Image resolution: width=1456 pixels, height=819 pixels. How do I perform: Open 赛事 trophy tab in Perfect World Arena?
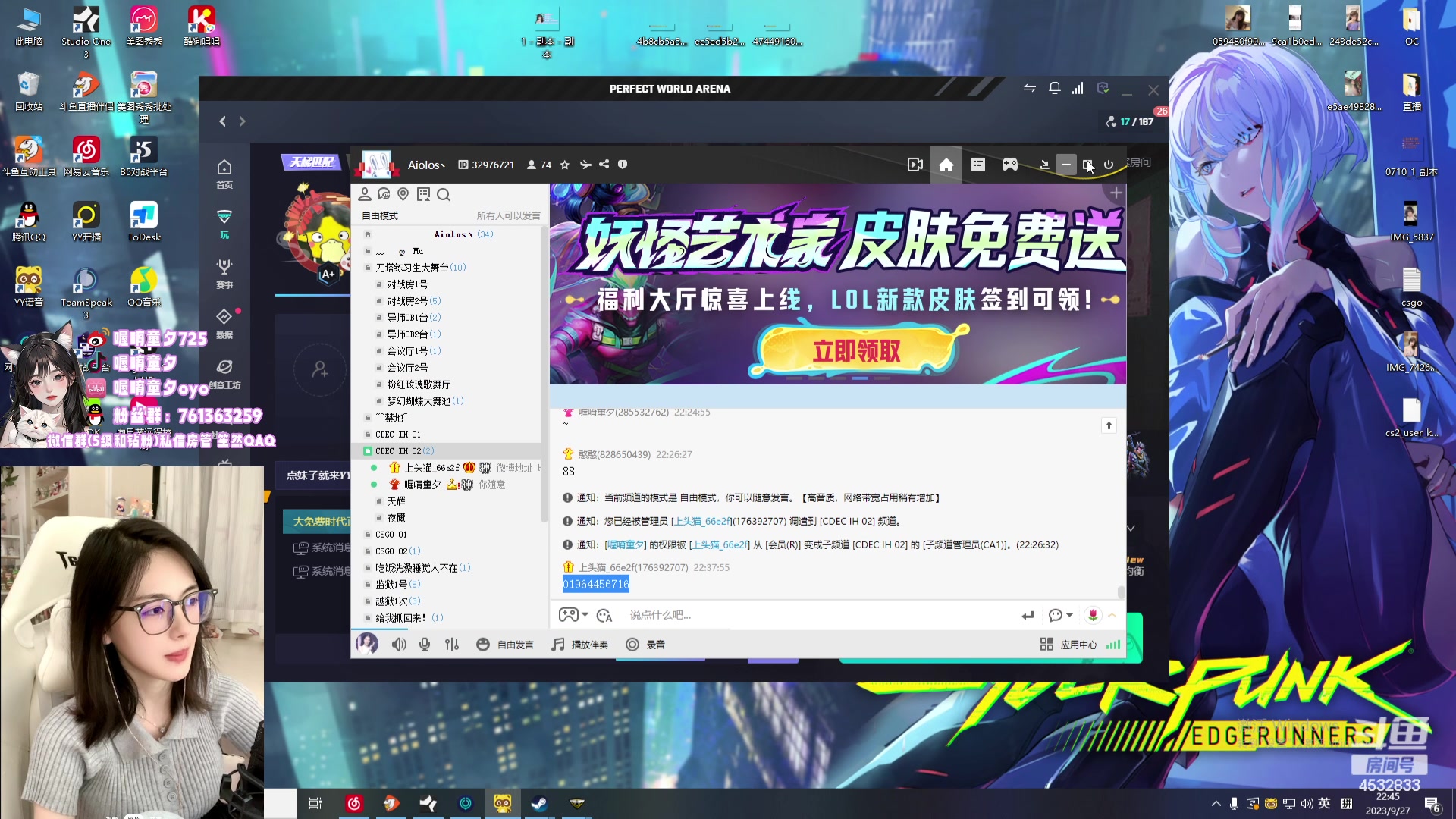[x=224, y=274]
